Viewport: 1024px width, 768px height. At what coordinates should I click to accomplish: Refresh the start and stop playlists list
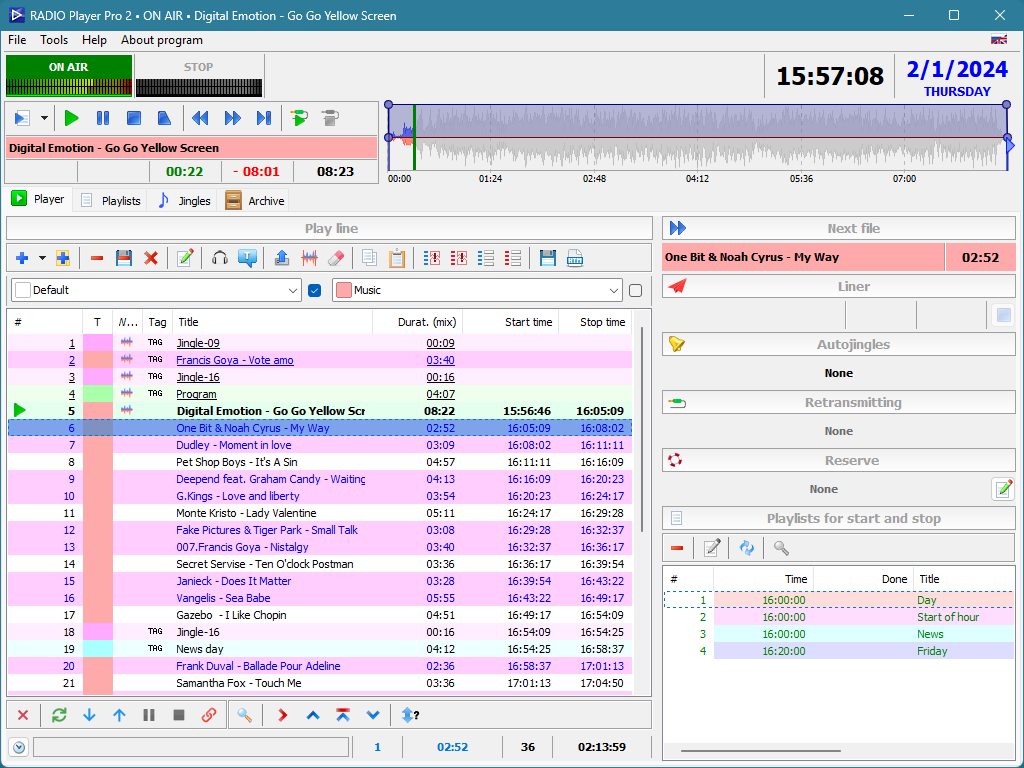click(x=746, y=548)
